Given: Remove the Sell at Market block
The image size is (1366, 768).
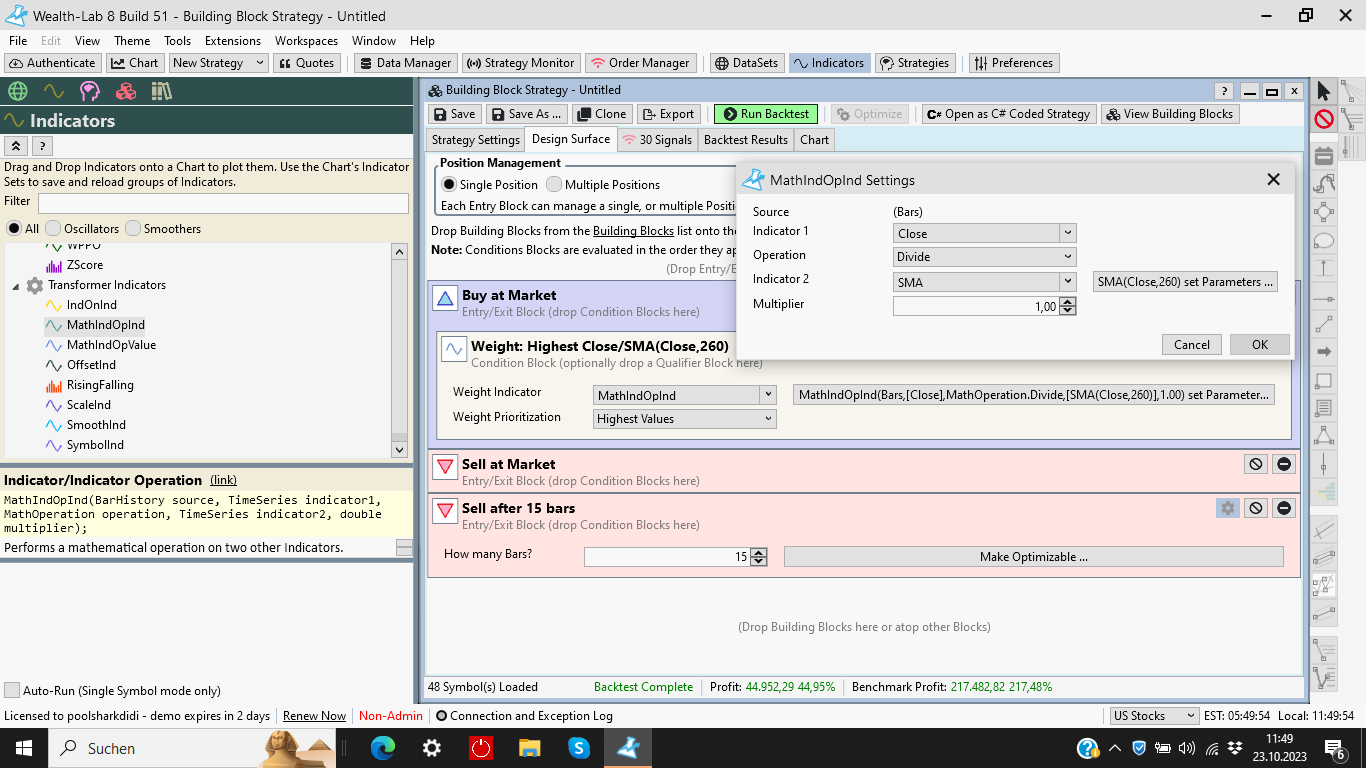Looking at the screenshot, I should [1284, 464].
